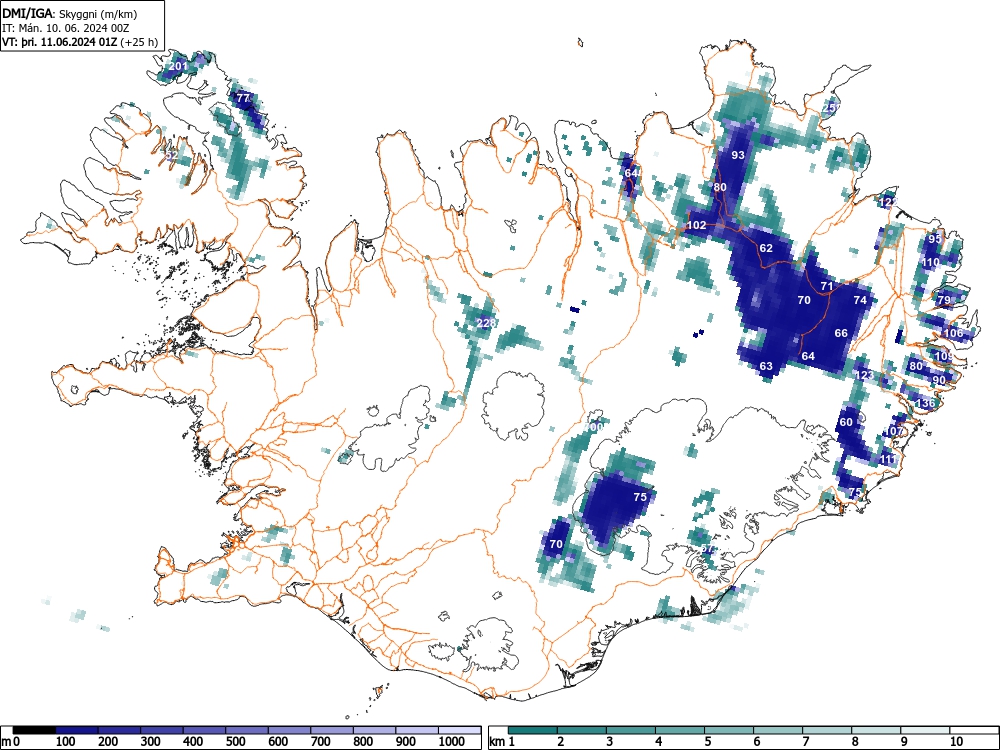The width and height of the screenshot is (1000, 750).
Task: Click the '10' label in the kilometer legend
Action: 957,742
